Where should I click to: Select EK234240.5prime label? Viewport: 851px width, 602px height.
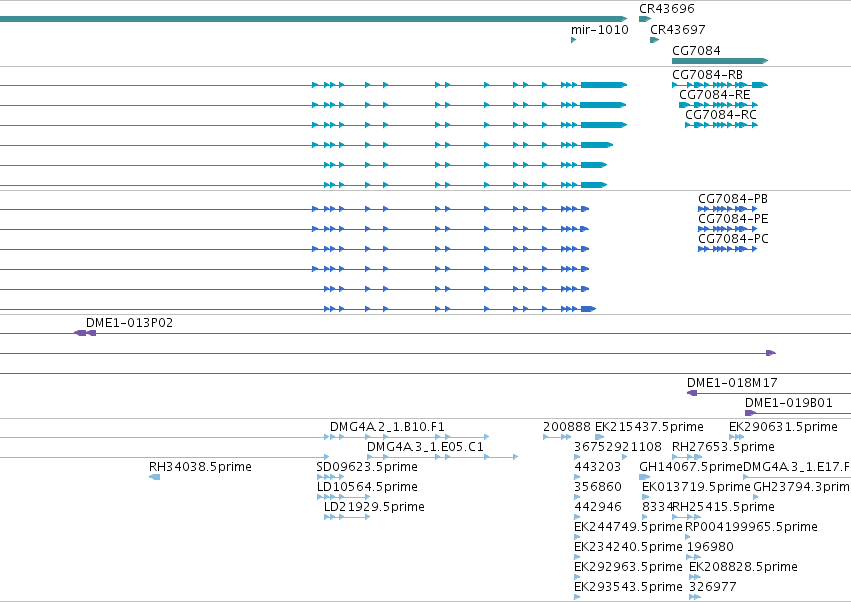[628, 547]
